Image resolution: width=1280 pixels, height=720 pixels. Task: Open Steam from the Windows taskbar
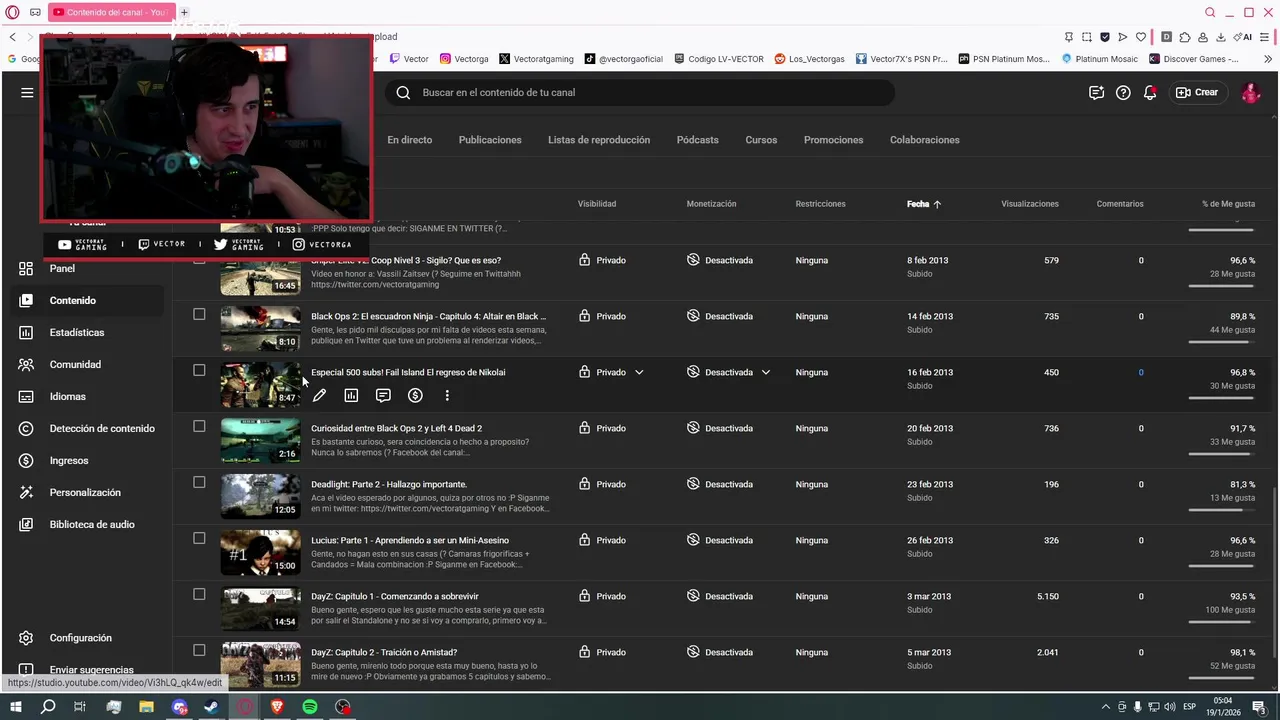[211, 707]
